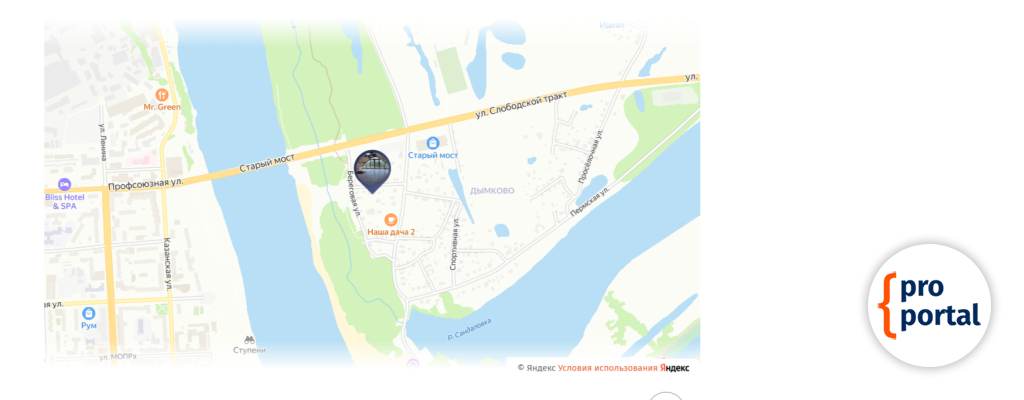
Task: Click the ДЫМКОВО district label
Action: coord(492,191)
